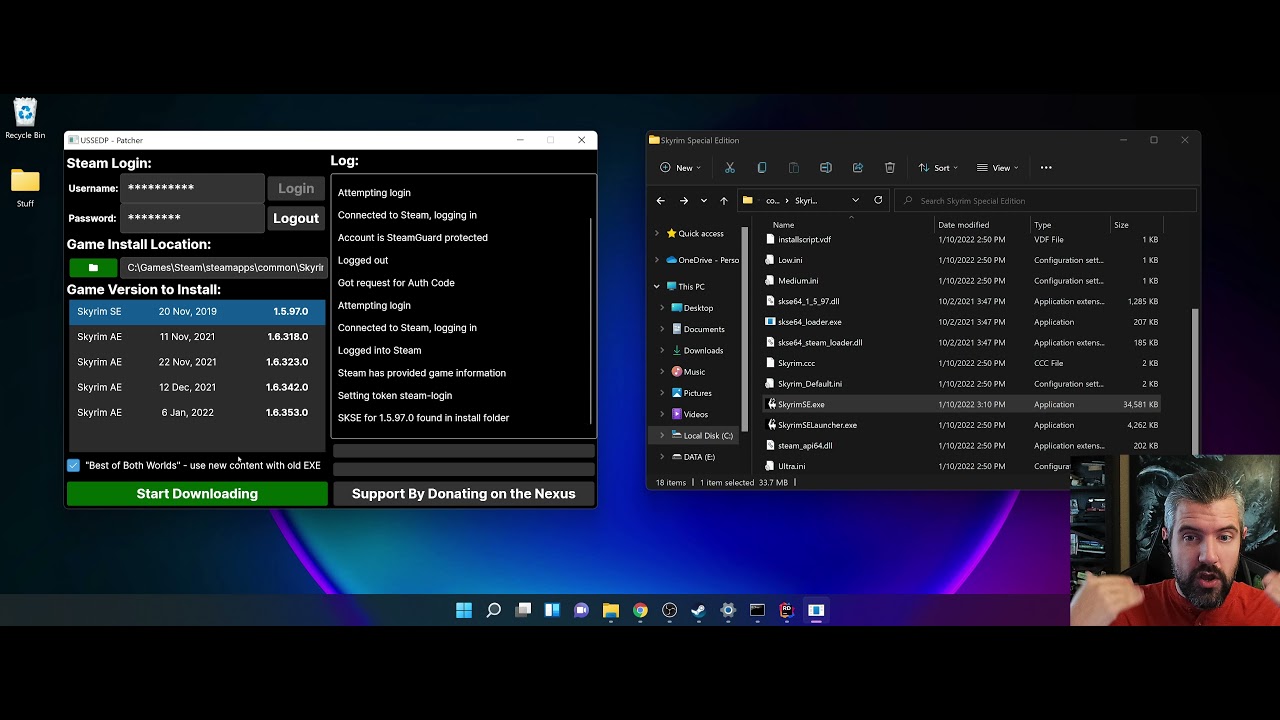
Task: Open taskbar Search
Action: point(493,610)
